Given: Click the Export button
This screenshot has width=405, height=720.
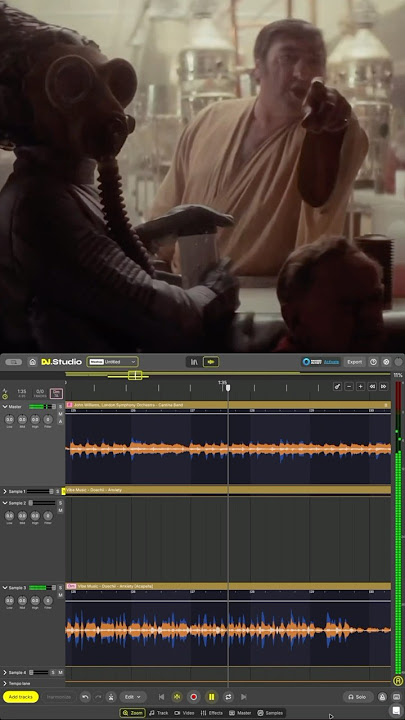Looking at the screenshot, I should pyautogui.click(x=354, y=362).
